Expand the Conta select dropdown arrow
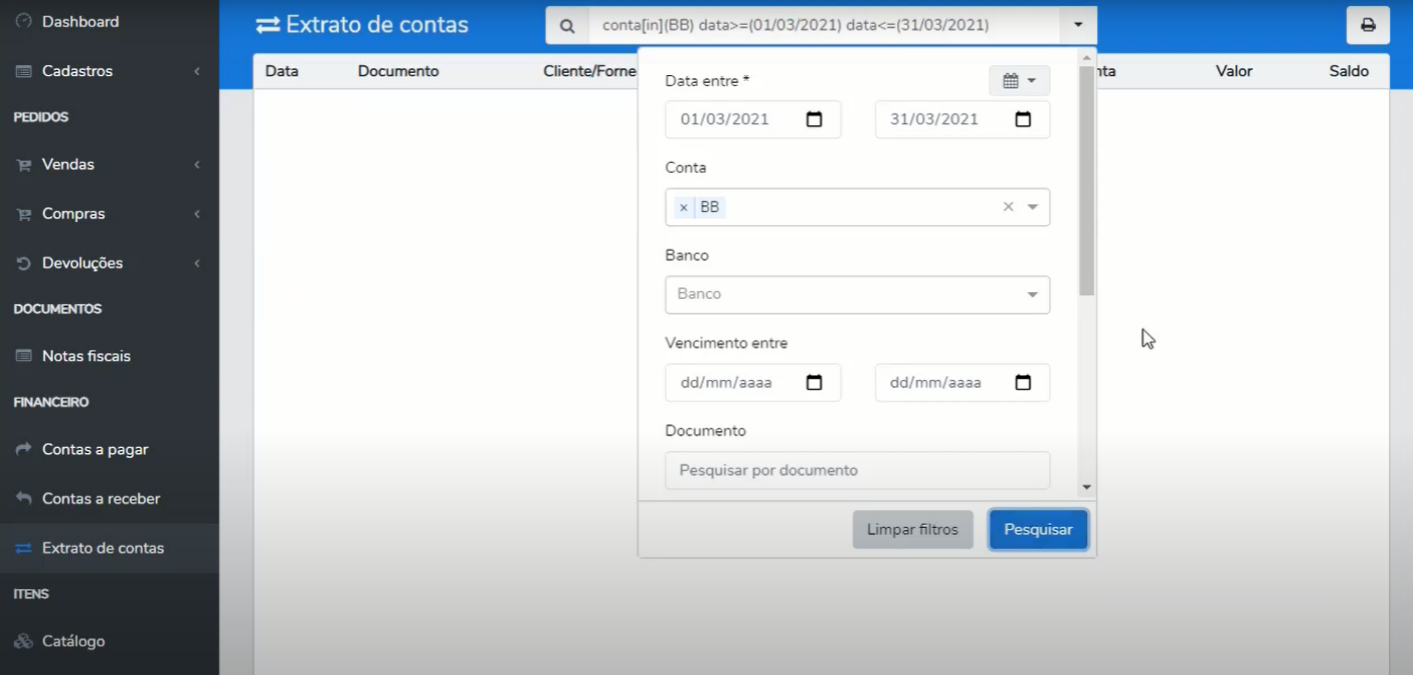 click(x=1033, y=207)
